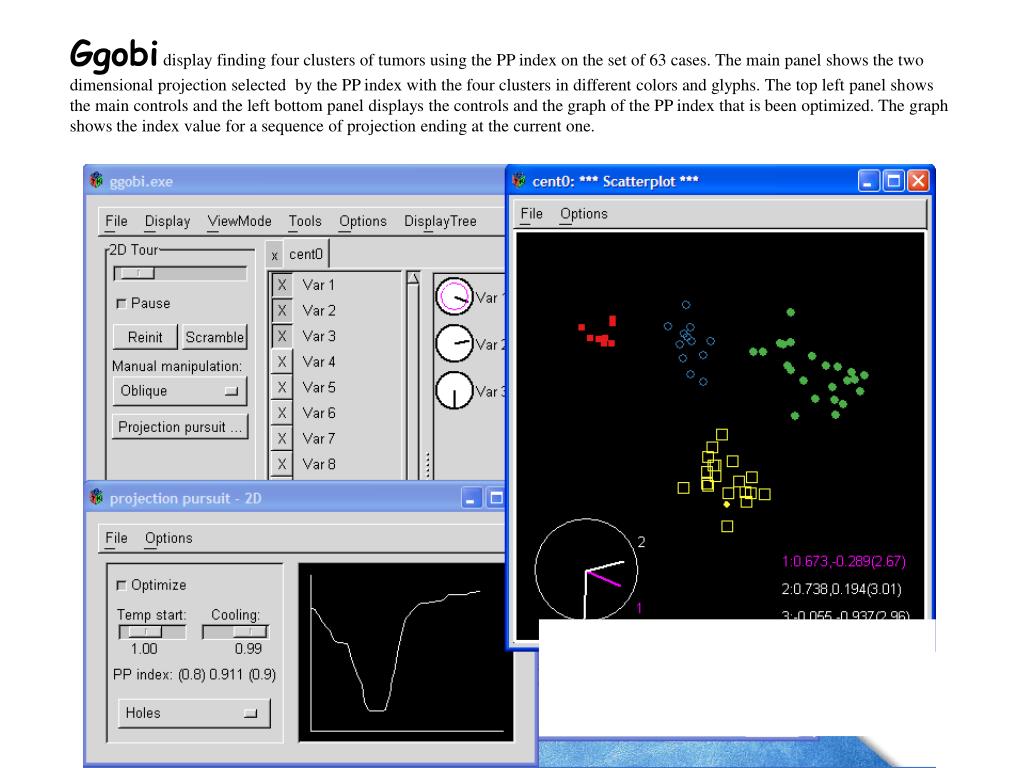Close the Scatterplot window
Image resolution: width=1024 pixels, height=768 pixels.
[918, 181]
